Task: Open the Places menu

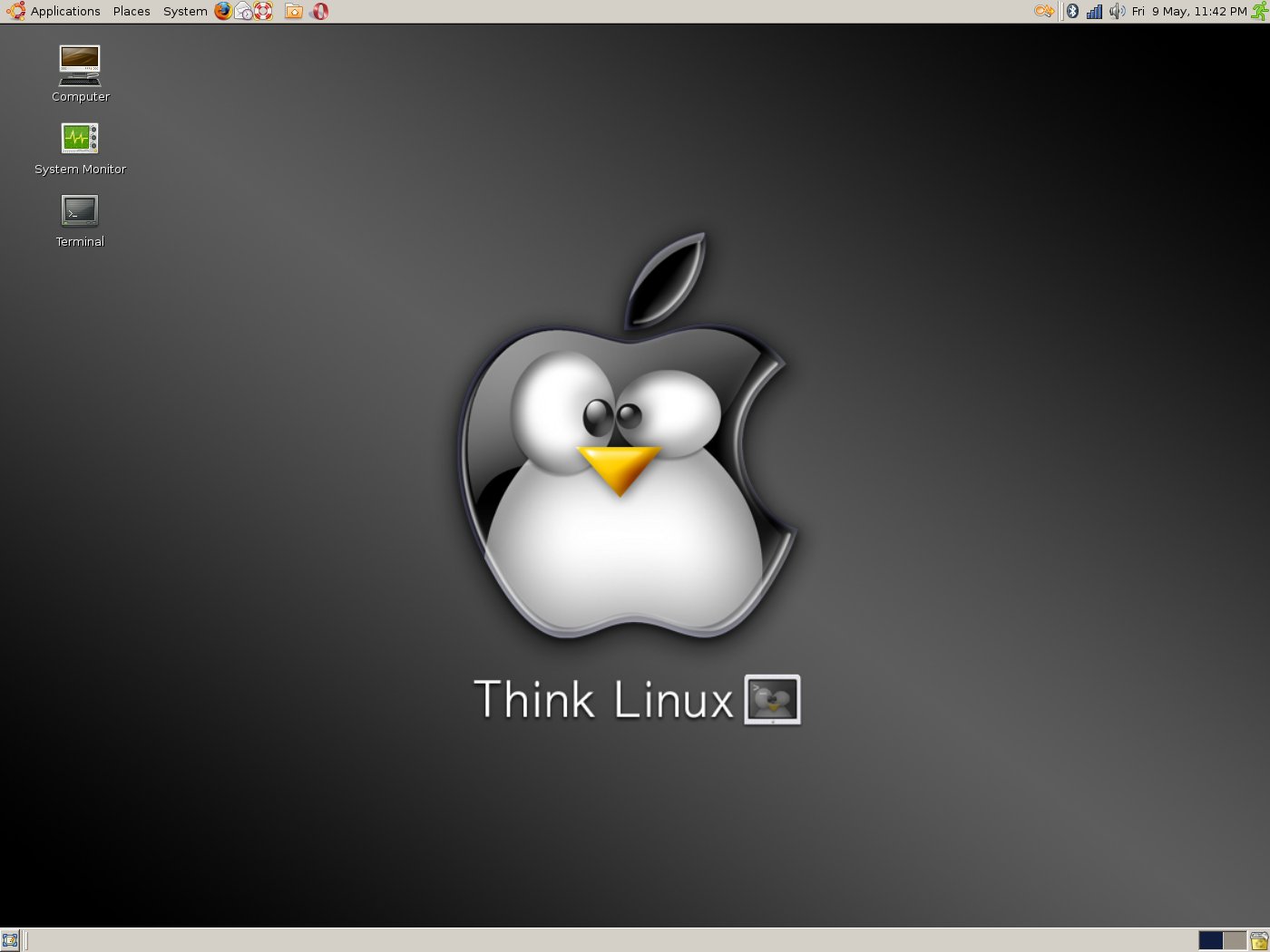Action: click(x=132, y=12)
